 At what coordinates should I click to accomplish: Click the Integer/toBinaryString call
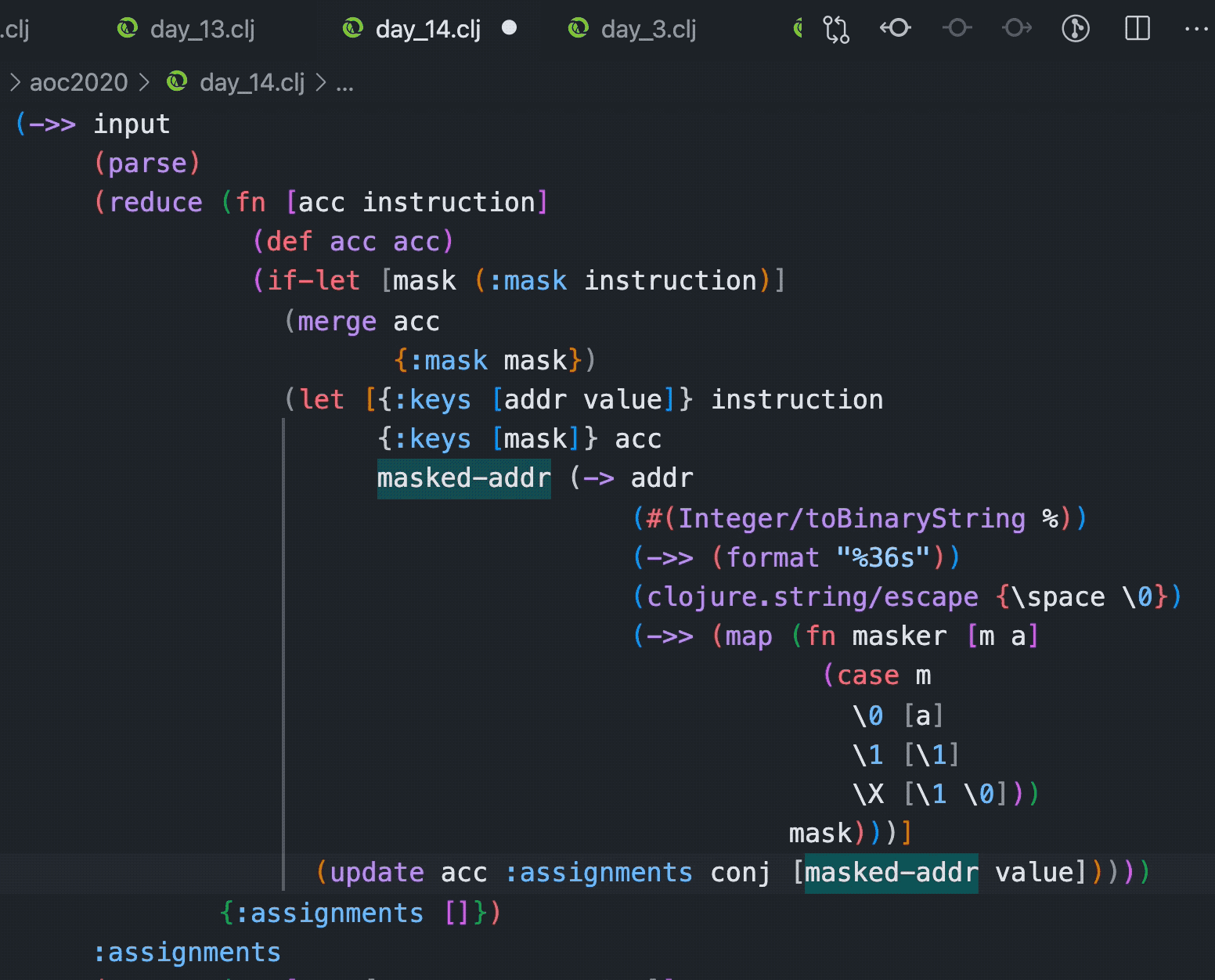[x=851, y=518]
